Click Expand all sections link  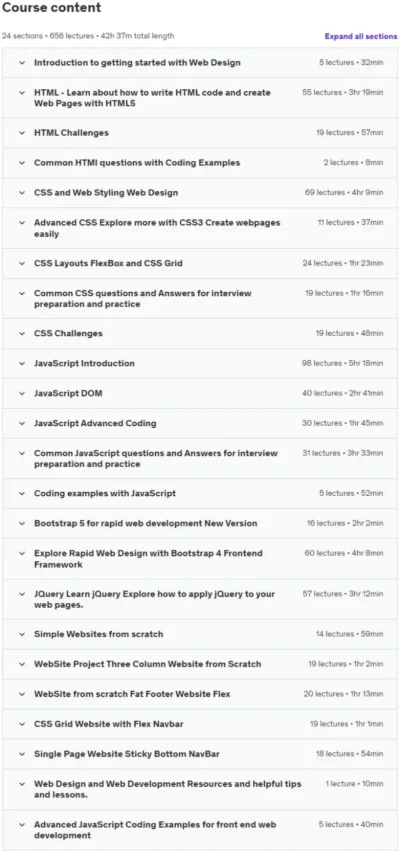361,36
